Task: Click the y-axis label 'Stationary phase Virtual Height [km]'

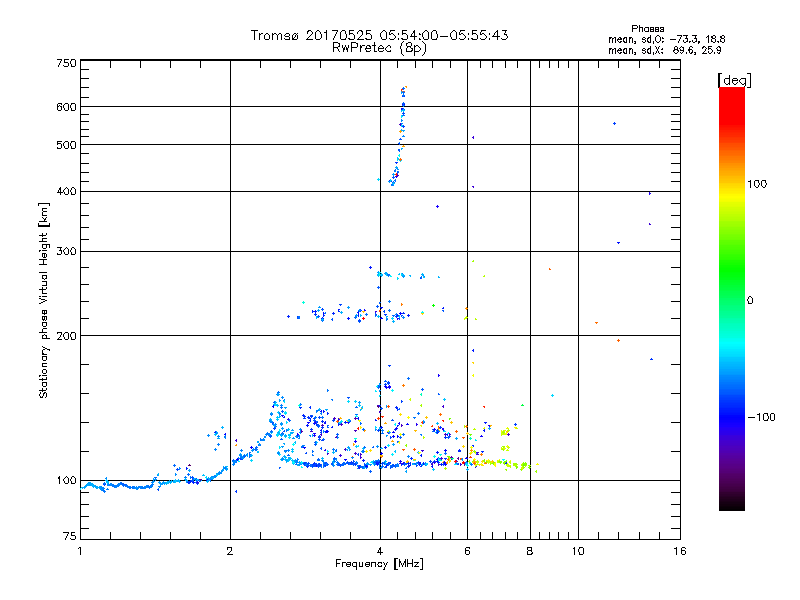Action: tap(43, 301)
